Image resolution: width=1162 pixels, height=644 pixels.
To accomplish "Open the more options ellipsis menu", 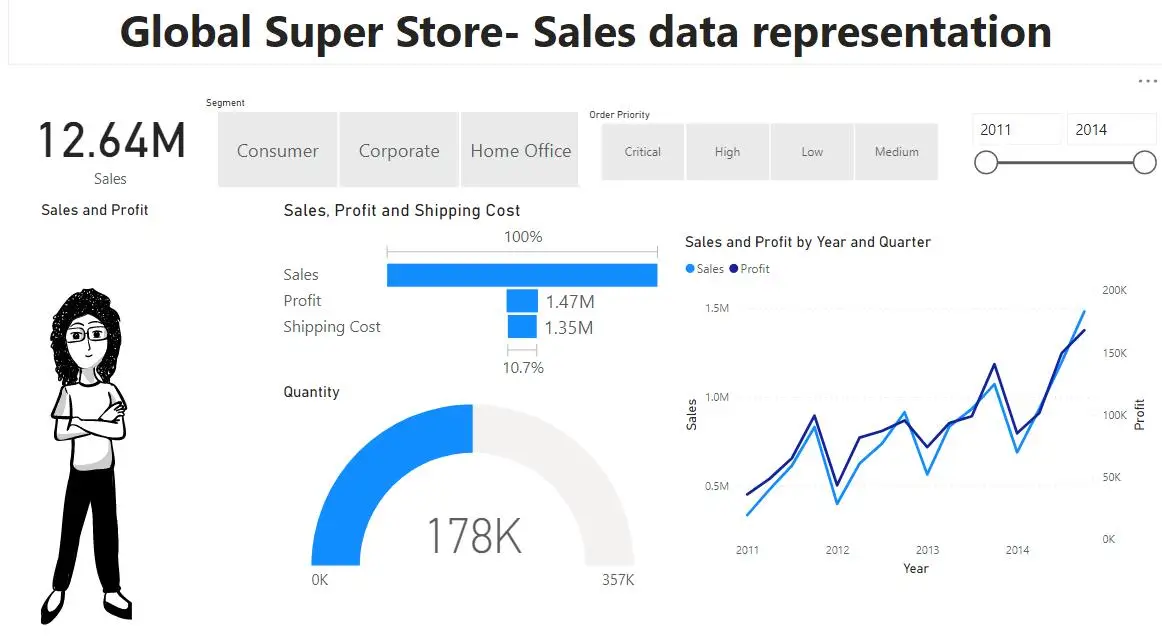I will click(1146, 81).
